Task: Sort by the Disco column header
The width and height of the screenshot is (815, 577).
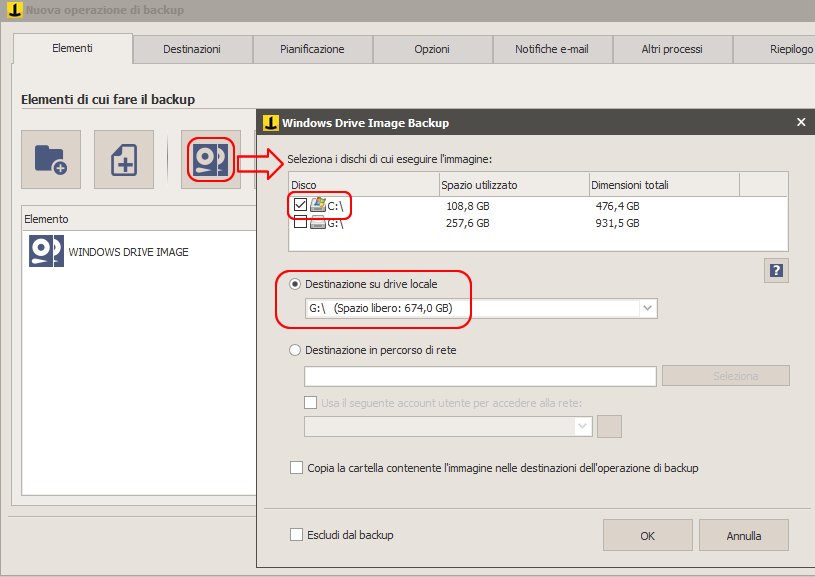Action: tap(364, 185)
